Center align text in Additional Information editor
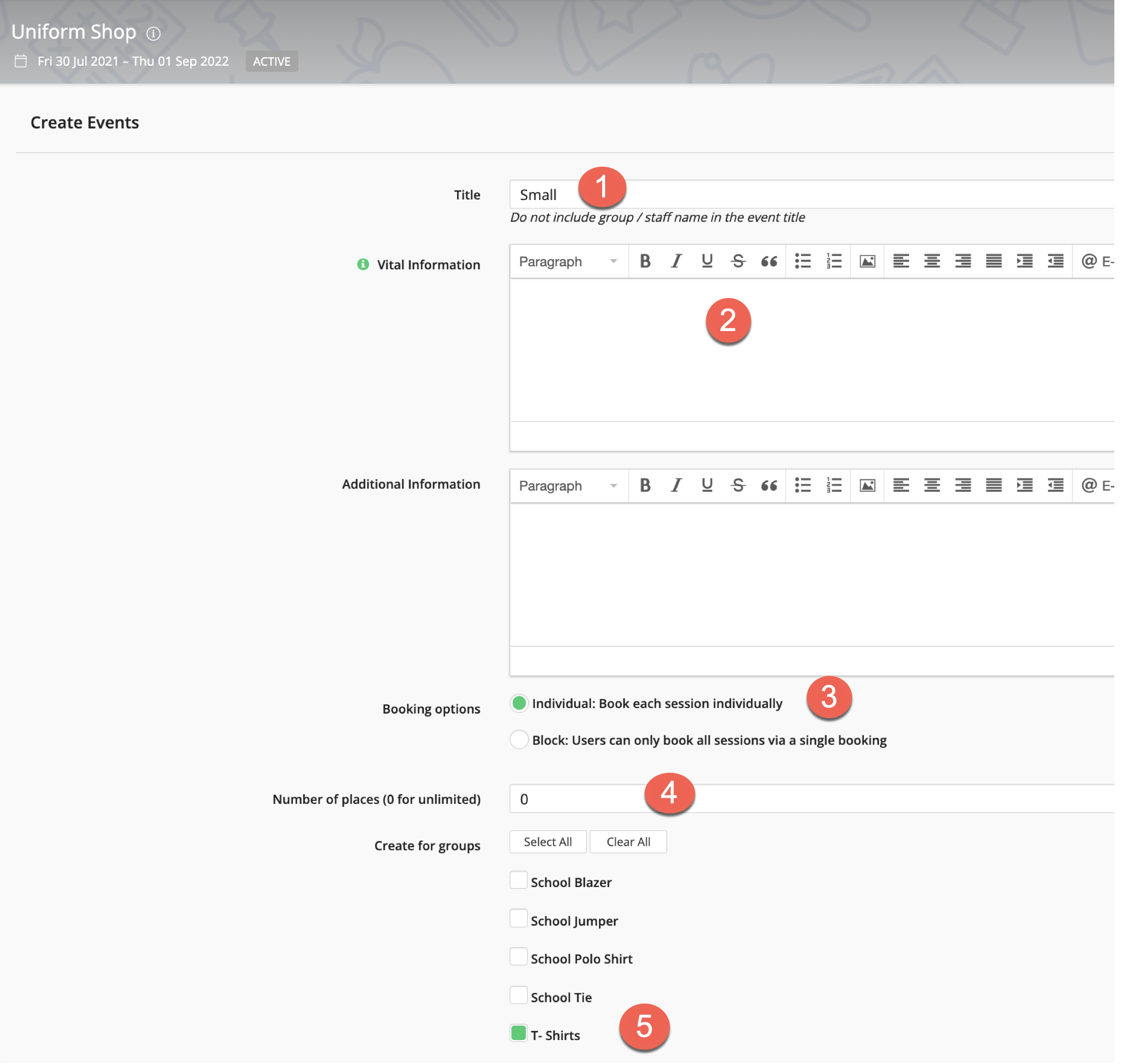Image resolution: width=1147 pixels, height=1064 pixels. (x=932, y=486)
